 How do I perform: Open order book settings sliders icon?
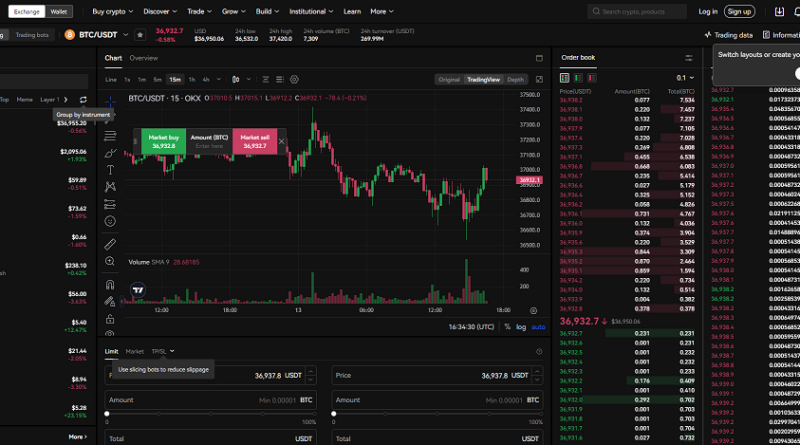[x=689, y=58]
